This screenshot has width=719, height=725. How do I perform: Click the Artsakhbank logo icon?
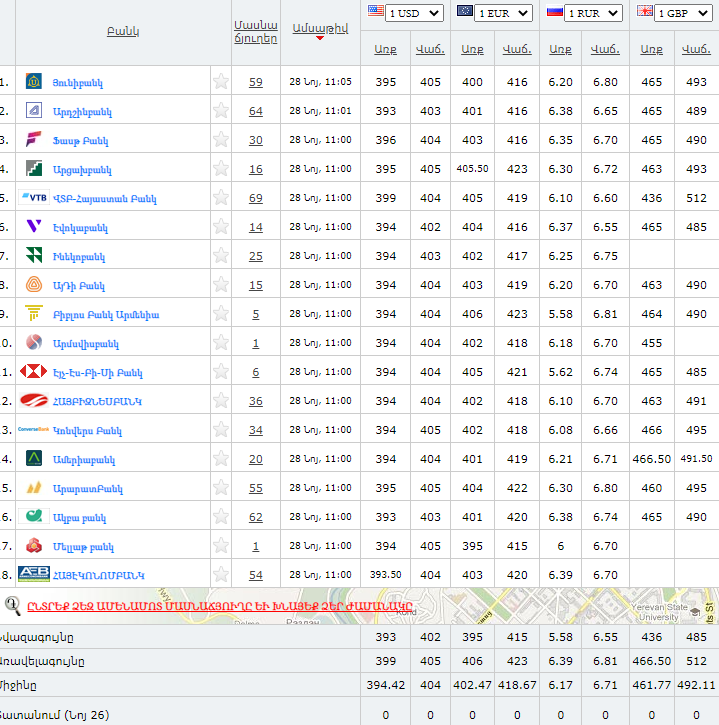[34, 168]
